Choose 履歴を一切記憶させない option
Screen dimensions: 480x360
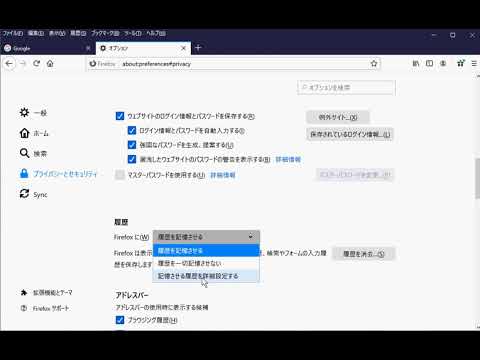206,263
